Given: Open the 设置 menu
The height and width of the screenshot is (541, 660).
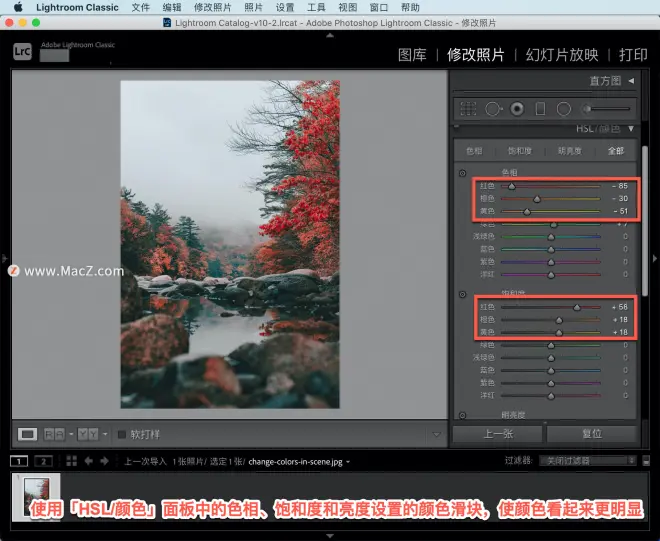Looking at the screenshot, I should coord(285,7).
